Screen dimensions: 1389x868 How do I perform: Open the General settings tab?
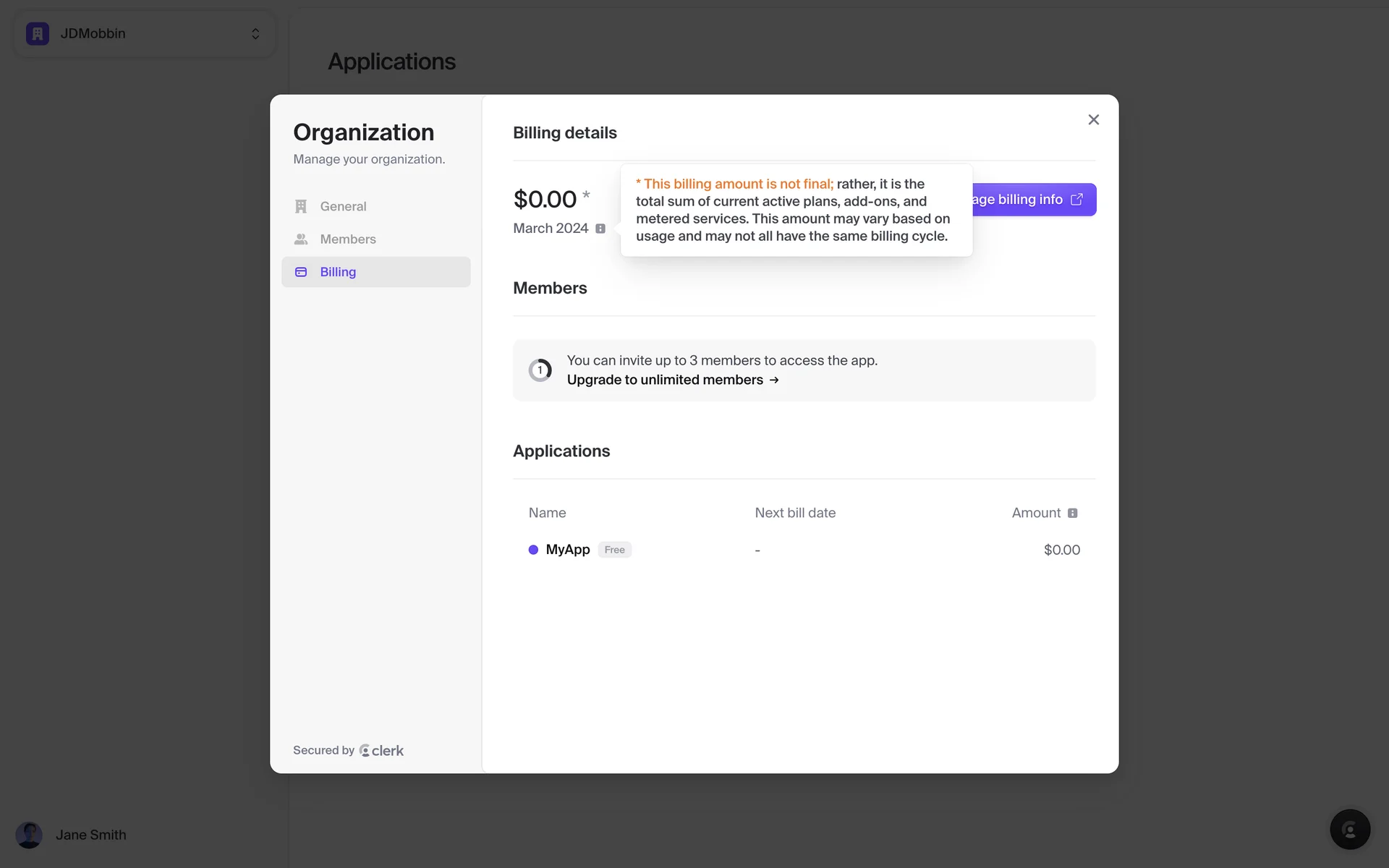pos(343,206)
